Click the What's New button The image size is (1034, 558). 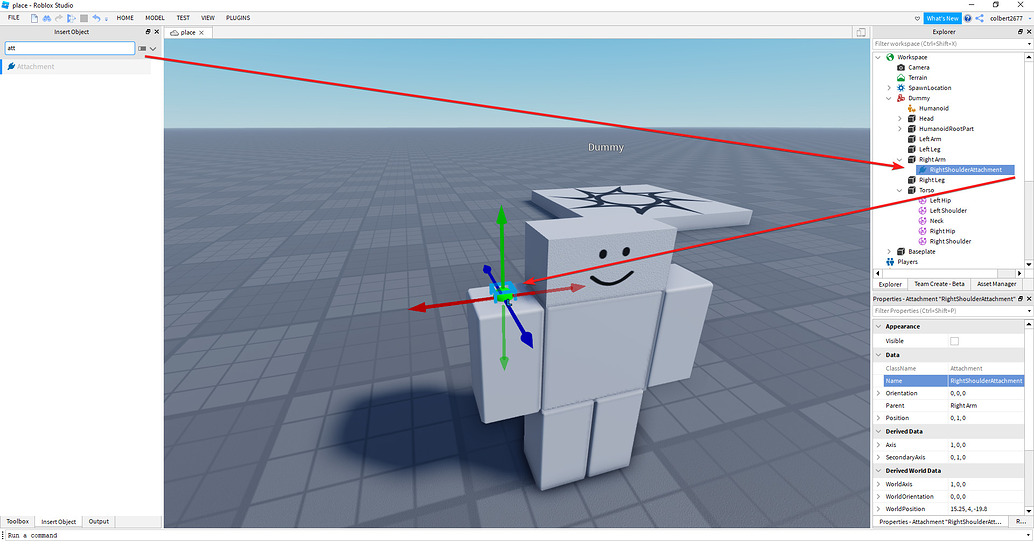[942, 18]
